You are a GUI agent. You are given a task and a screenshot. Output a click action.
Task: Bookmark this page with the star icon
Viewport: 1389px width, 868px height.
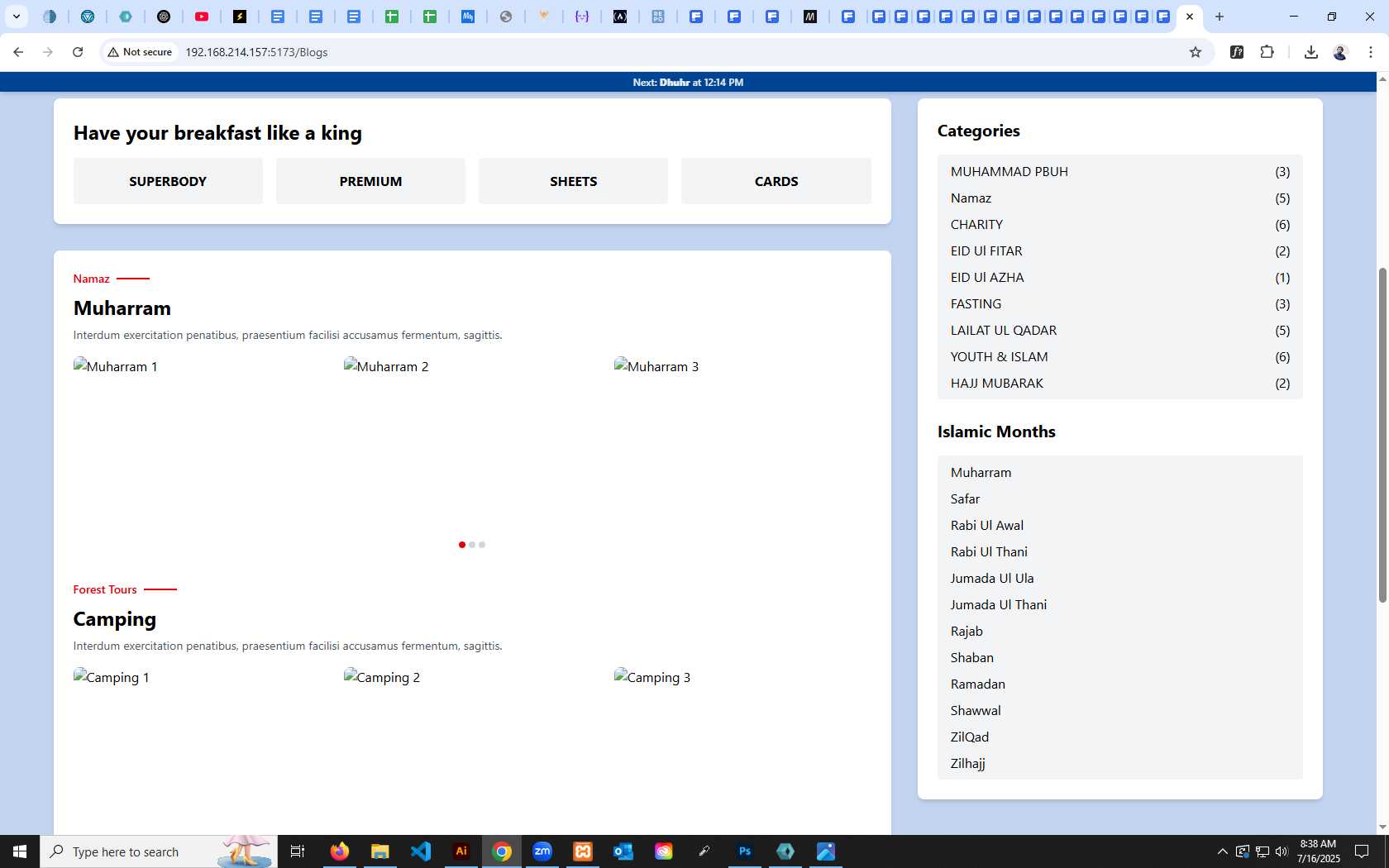click(x=1195, y=52)
